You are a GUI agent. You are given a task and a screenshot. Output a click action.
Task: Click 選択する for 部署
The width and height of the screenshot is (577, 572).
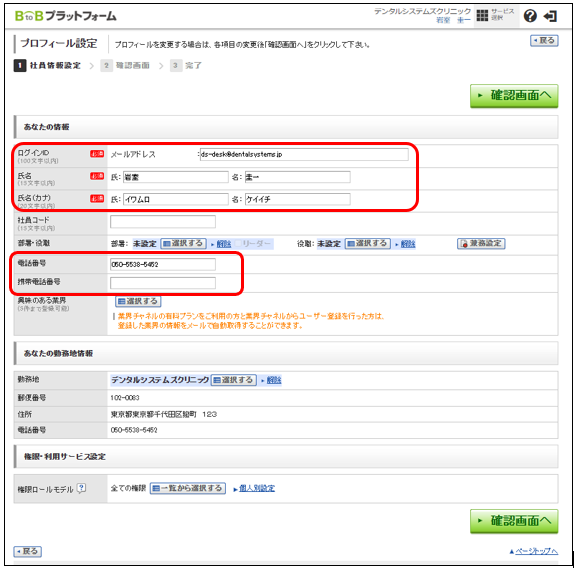click(x=183, y=244)
